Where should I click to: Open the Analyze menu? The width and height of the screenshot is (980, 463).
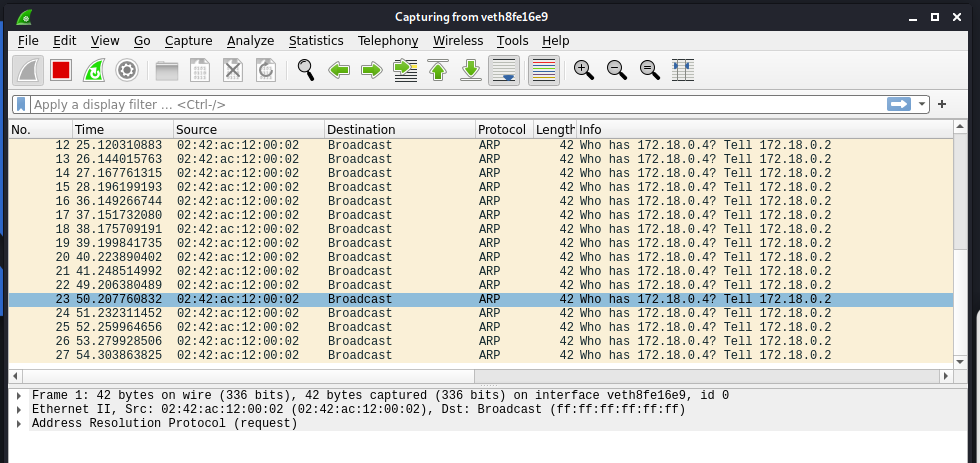pos(251,41)
